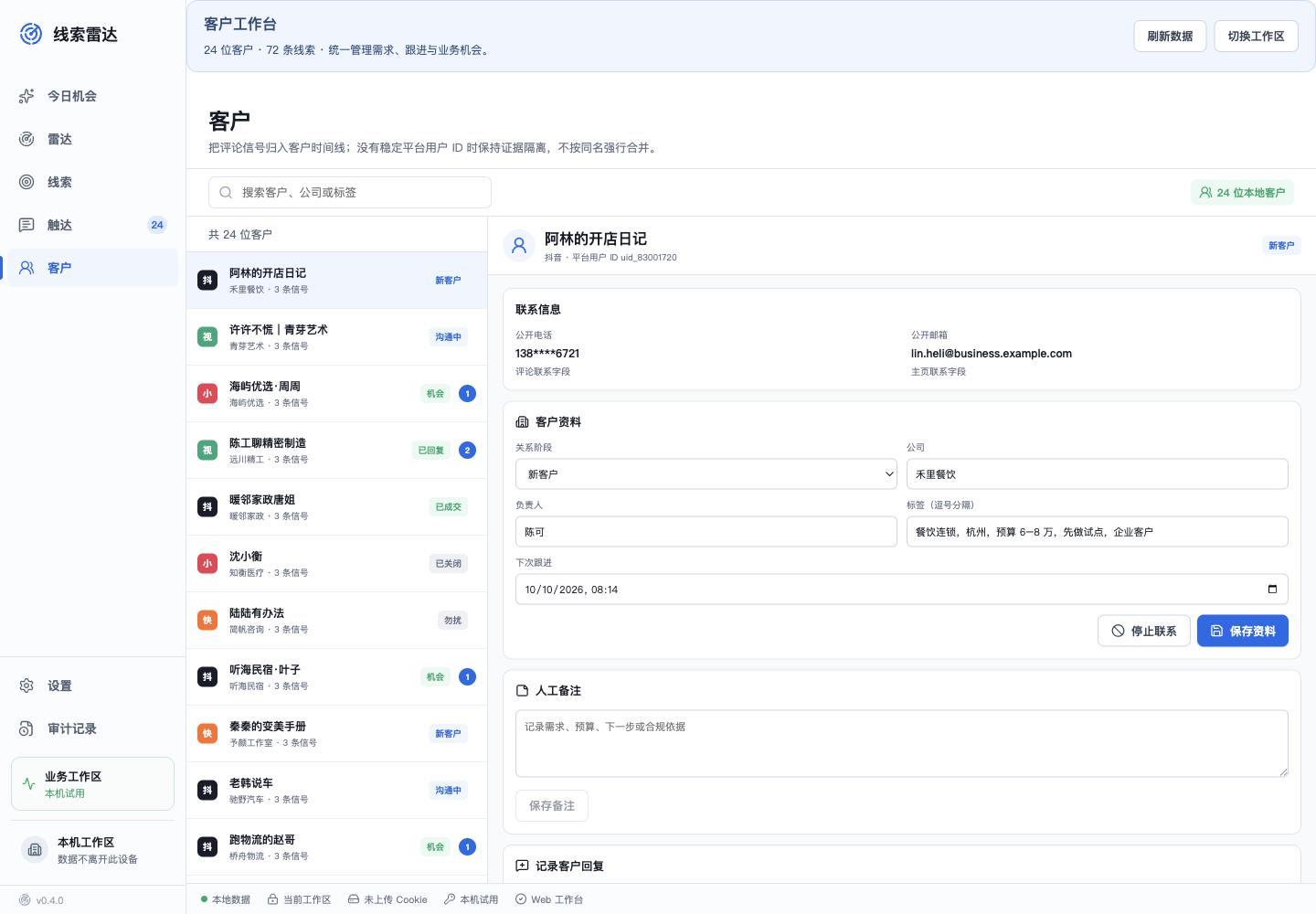Click the orange platform icon for 陆陆有办法
1316x914 pixels.
coord(207,621)
